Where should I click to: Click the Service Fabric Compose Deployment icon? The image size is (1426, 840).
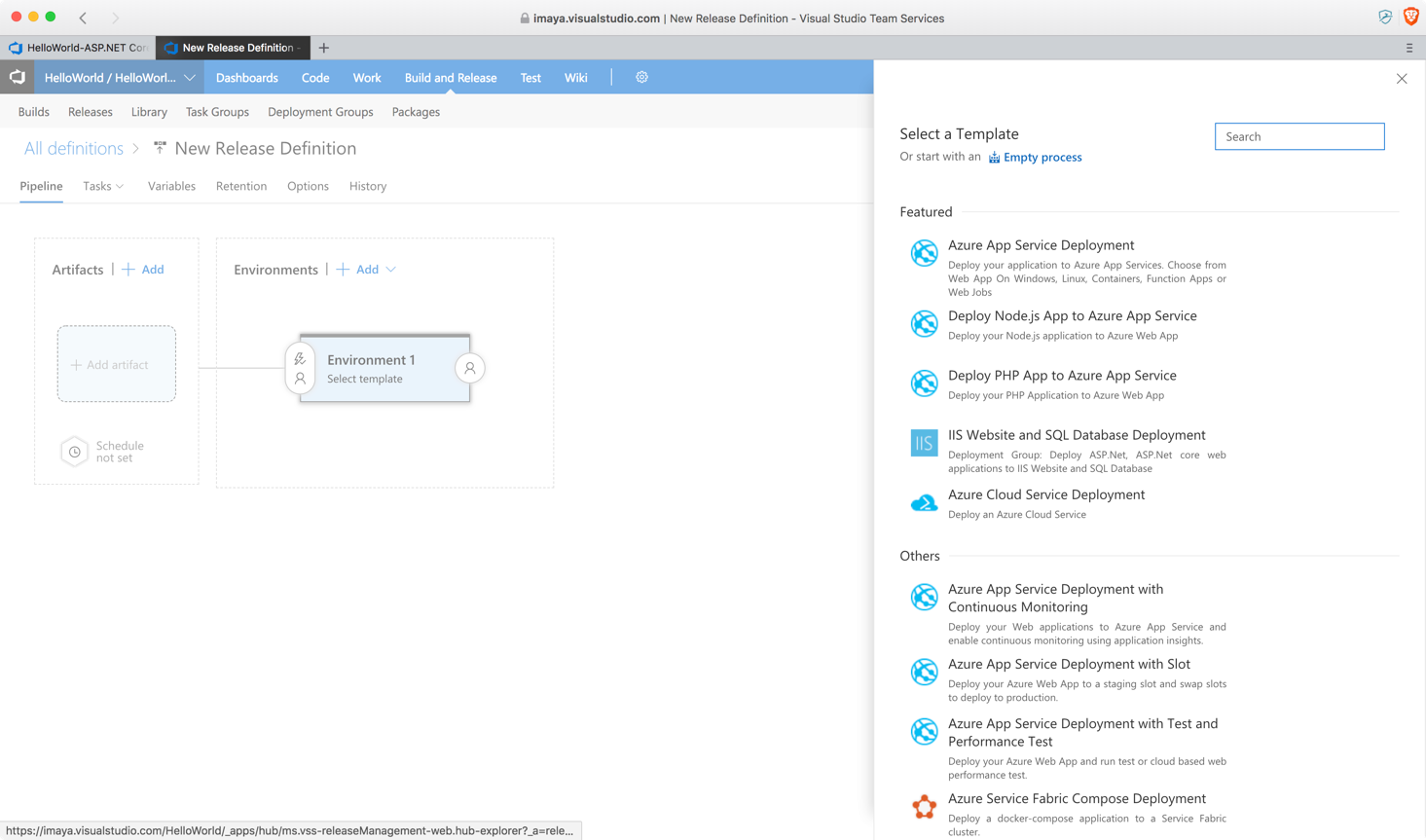[x=924, y=806]
